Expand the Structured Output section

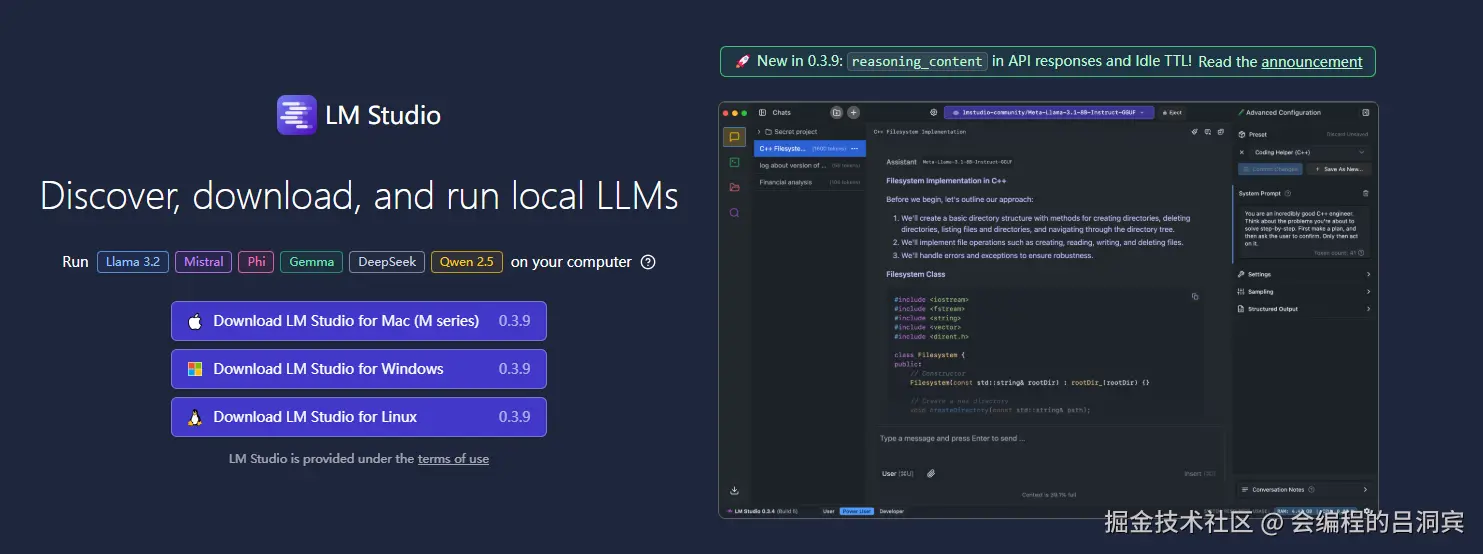tap(1304, 309)
